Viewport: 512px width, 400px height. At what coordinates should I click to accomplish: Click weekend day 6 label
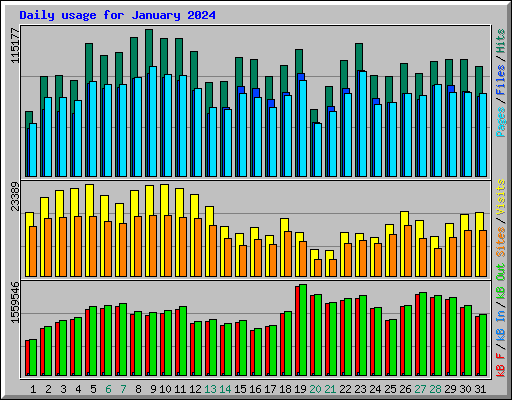(108, 389)
